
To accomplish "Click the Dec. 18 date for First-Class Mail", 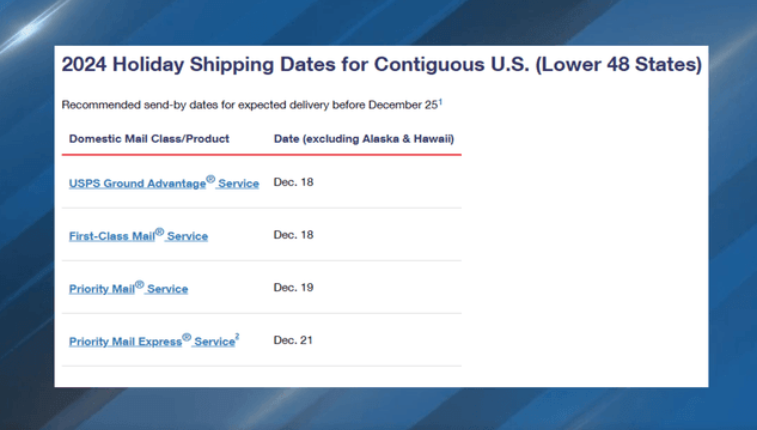I will [x=293, y=234].
